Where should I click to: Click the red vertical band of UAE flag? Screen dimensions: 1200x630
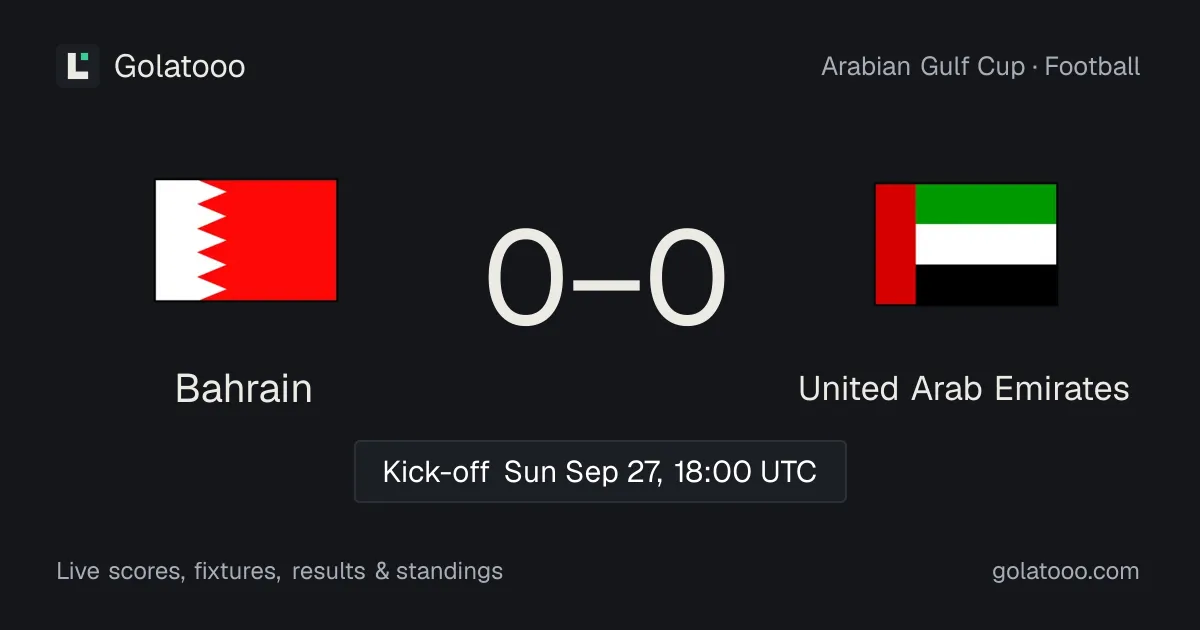[896, 244]
